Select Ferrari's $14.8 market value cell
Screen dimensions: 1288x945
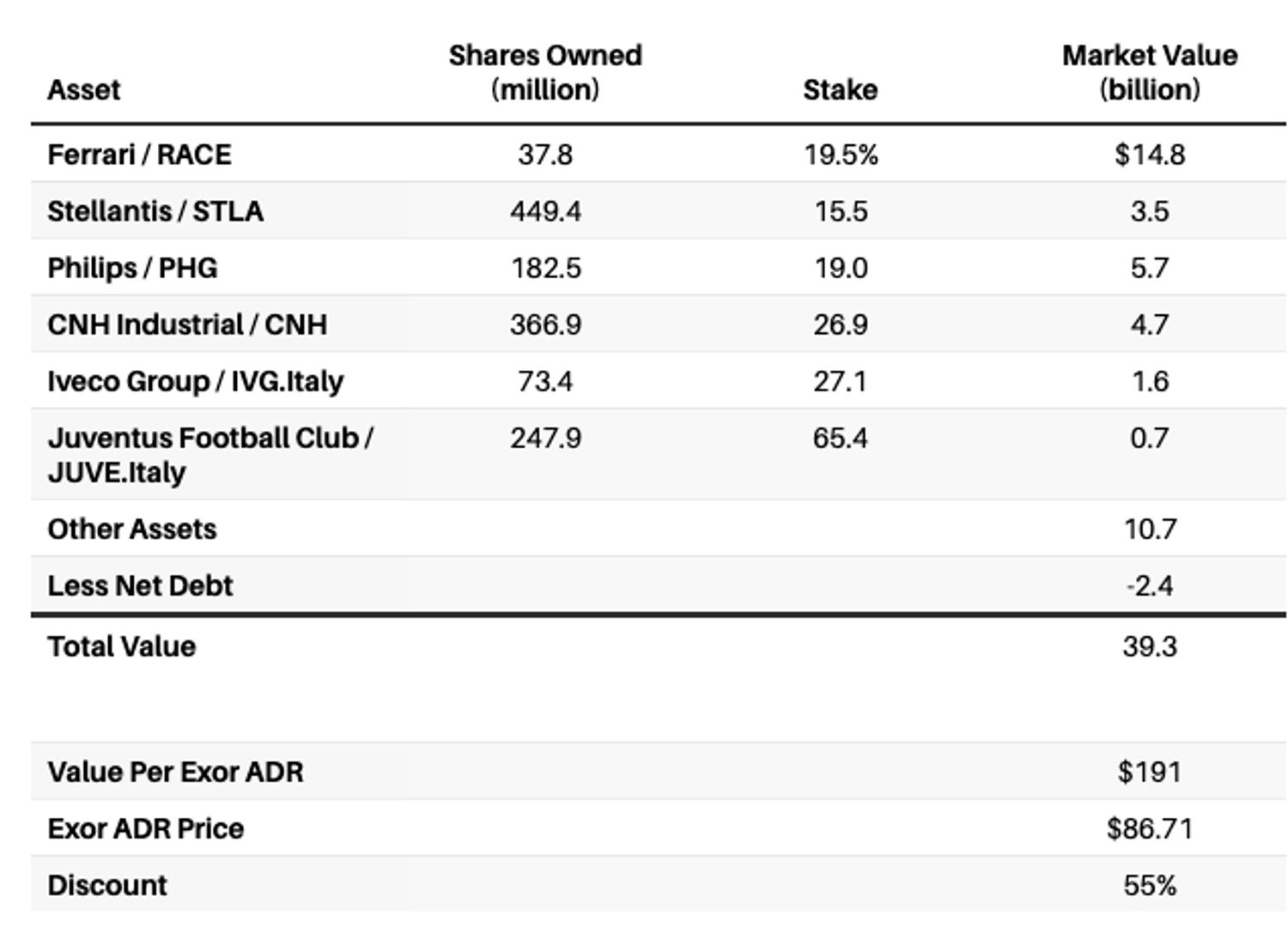[x=1149, y=154]
